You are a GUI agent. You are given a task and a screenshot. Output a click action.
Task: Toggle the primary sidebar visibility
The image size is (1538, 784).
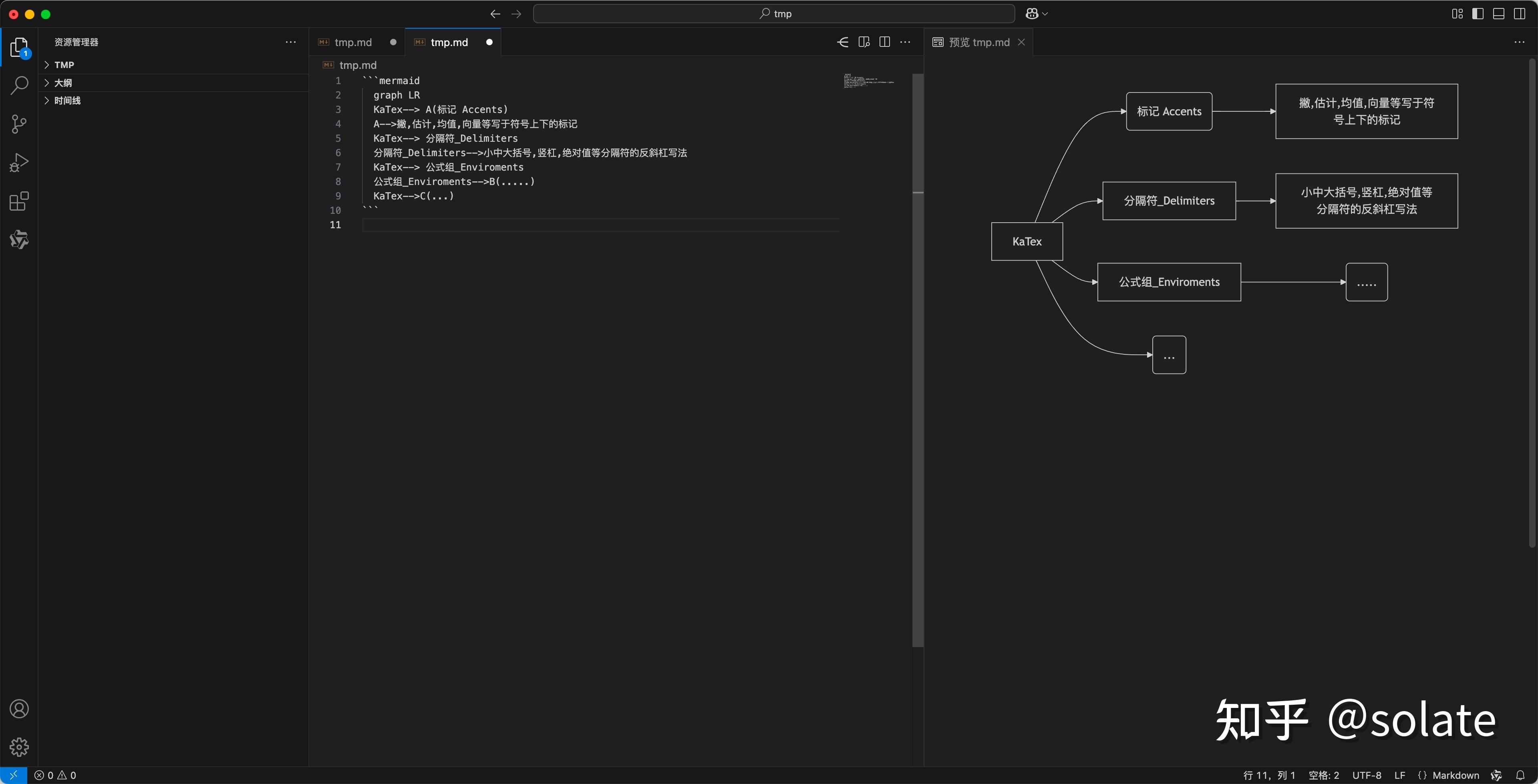pyautogui.click(x=1478, y=13)
